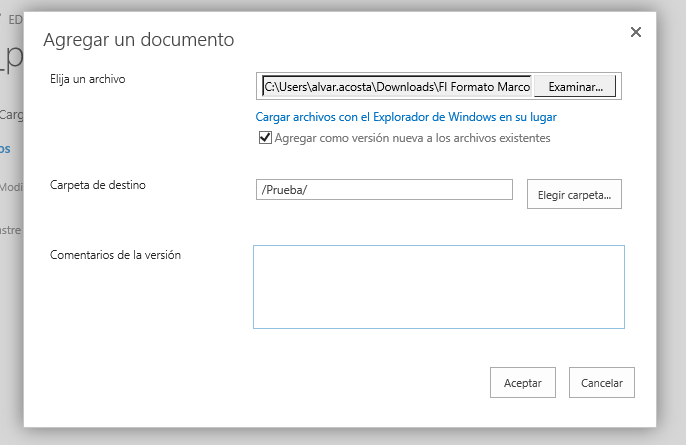Focus the version comments text area
The height and width of the screenshot is (445, 686).
pos(438,286)
